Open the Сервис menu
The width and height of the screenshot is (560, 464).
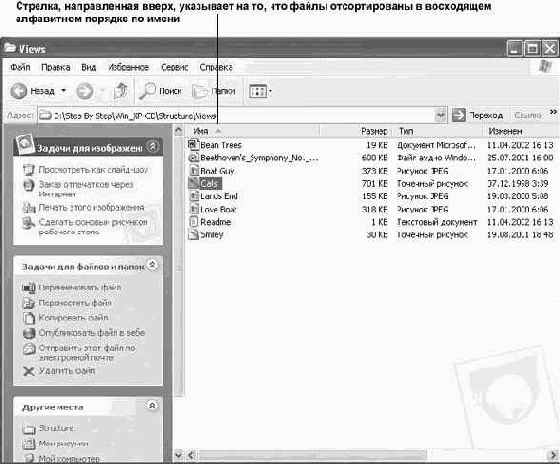(175, 67)
